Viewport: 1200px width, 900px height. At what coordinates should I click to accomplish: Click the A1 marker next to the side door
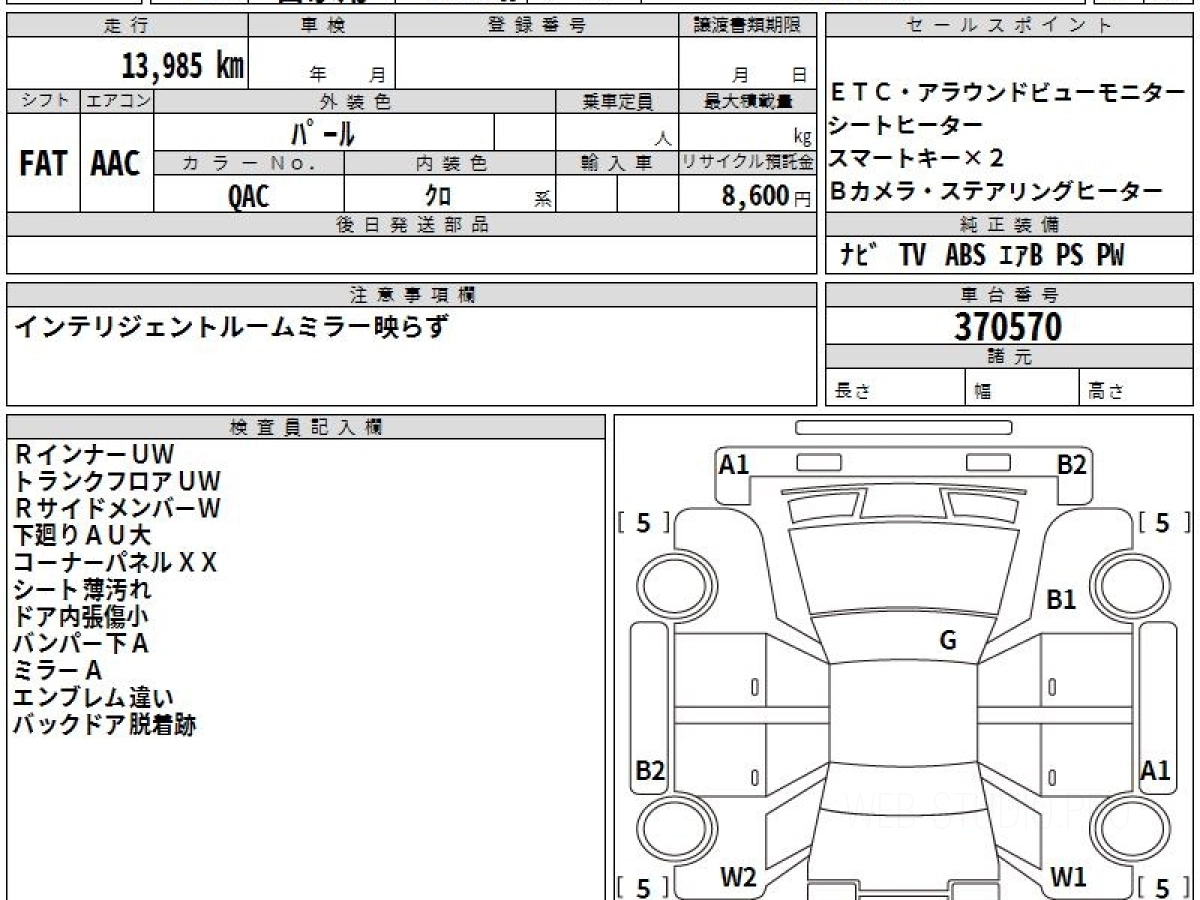click(1155, 770)
